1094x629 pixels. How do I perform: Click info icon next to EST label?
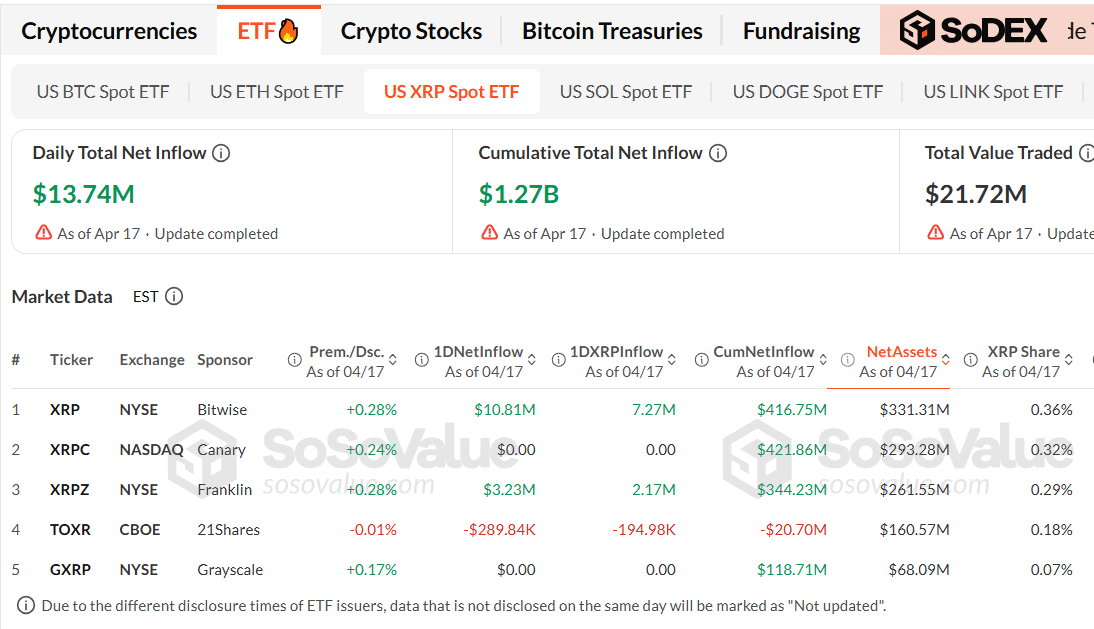click(173, 296)
